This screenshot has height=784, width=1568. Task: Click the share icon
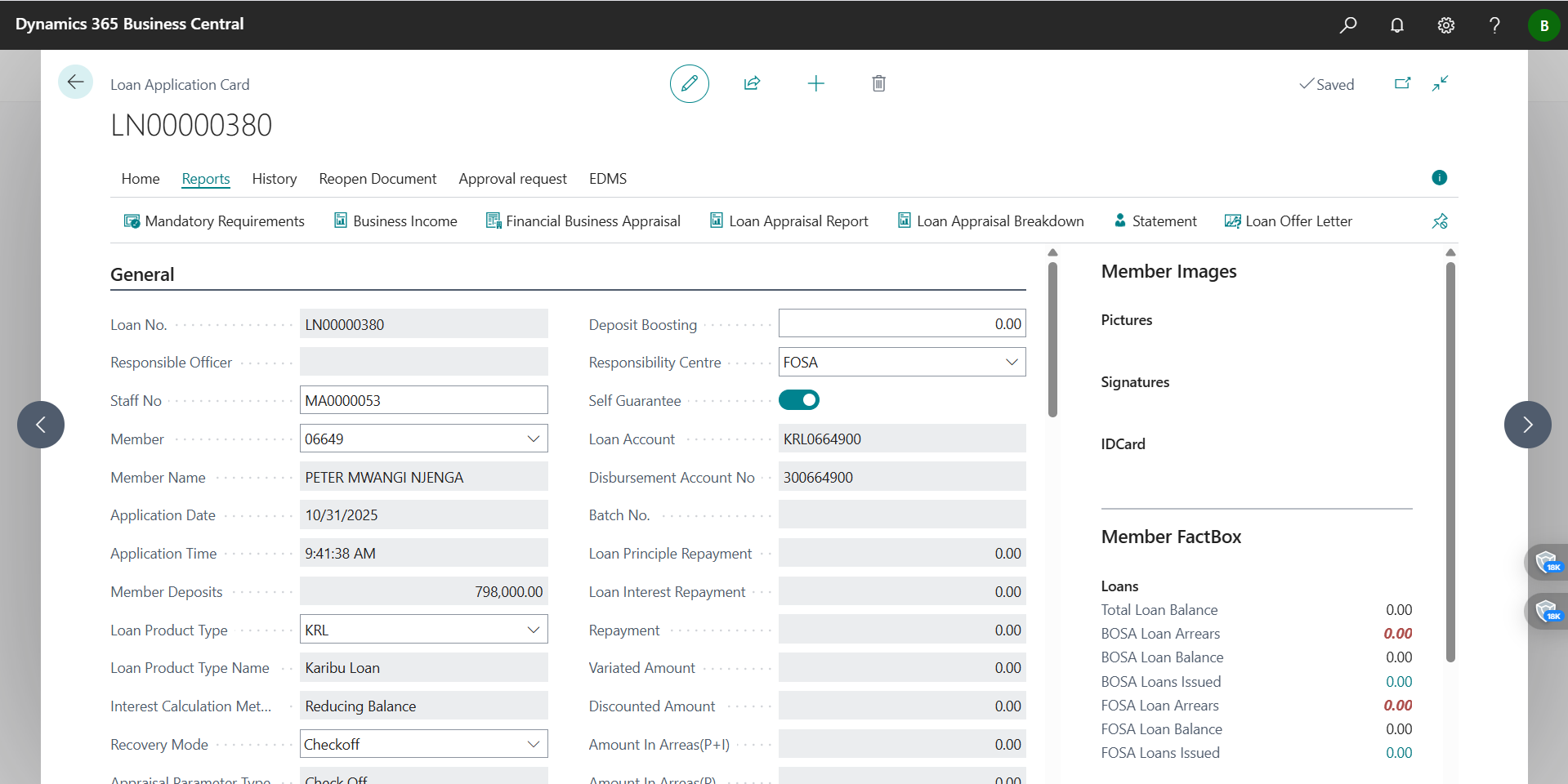(752, 83)
